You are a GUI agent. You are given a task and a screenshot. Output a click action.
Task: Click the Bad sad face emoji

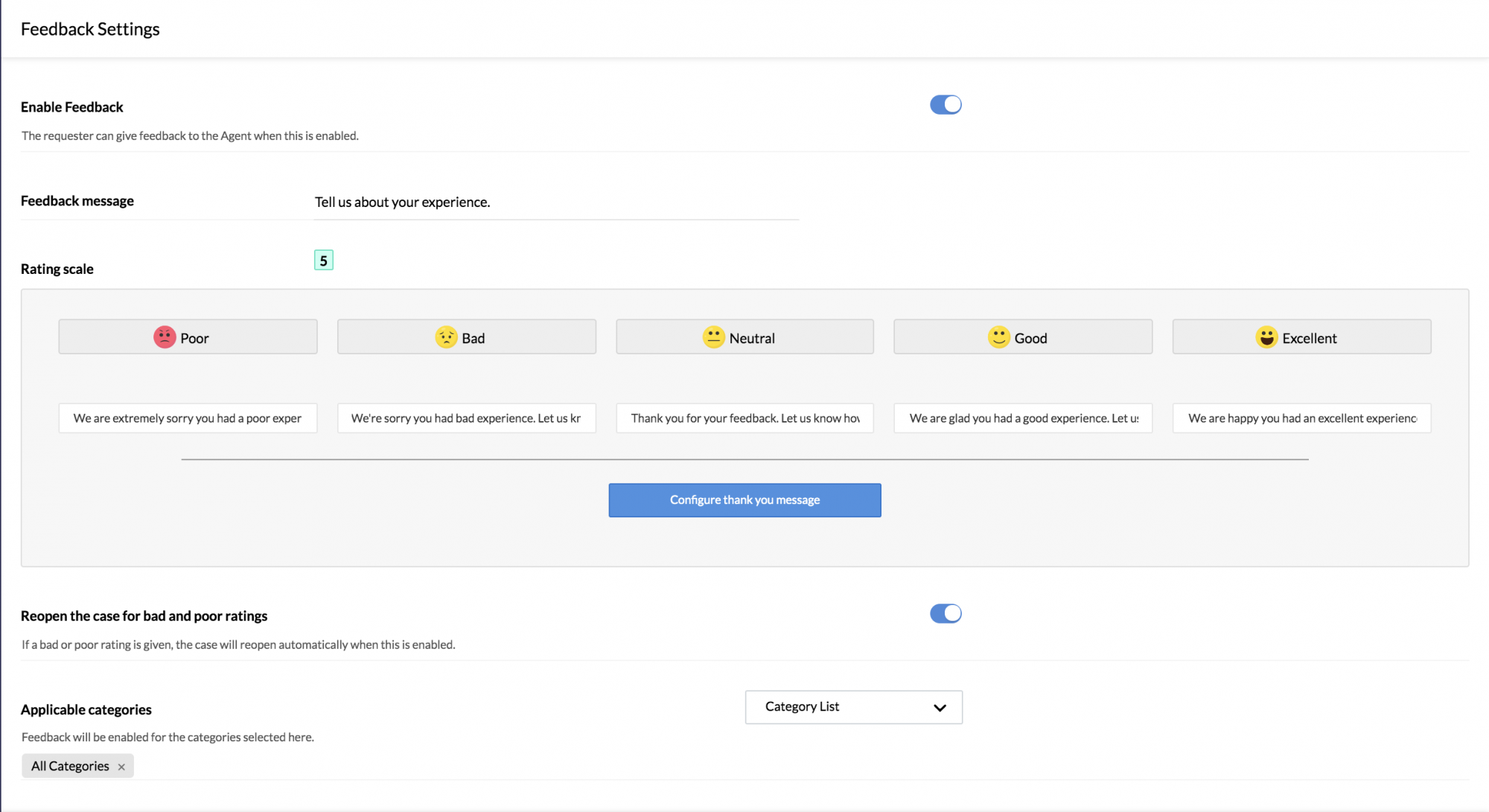[446, 337]
